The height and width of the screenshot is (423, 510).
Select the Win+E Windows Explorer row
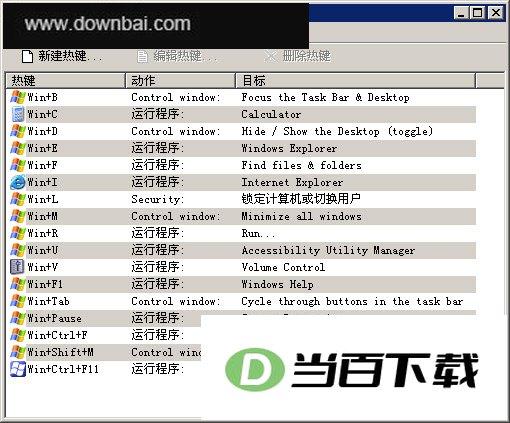tap(243, 148)
